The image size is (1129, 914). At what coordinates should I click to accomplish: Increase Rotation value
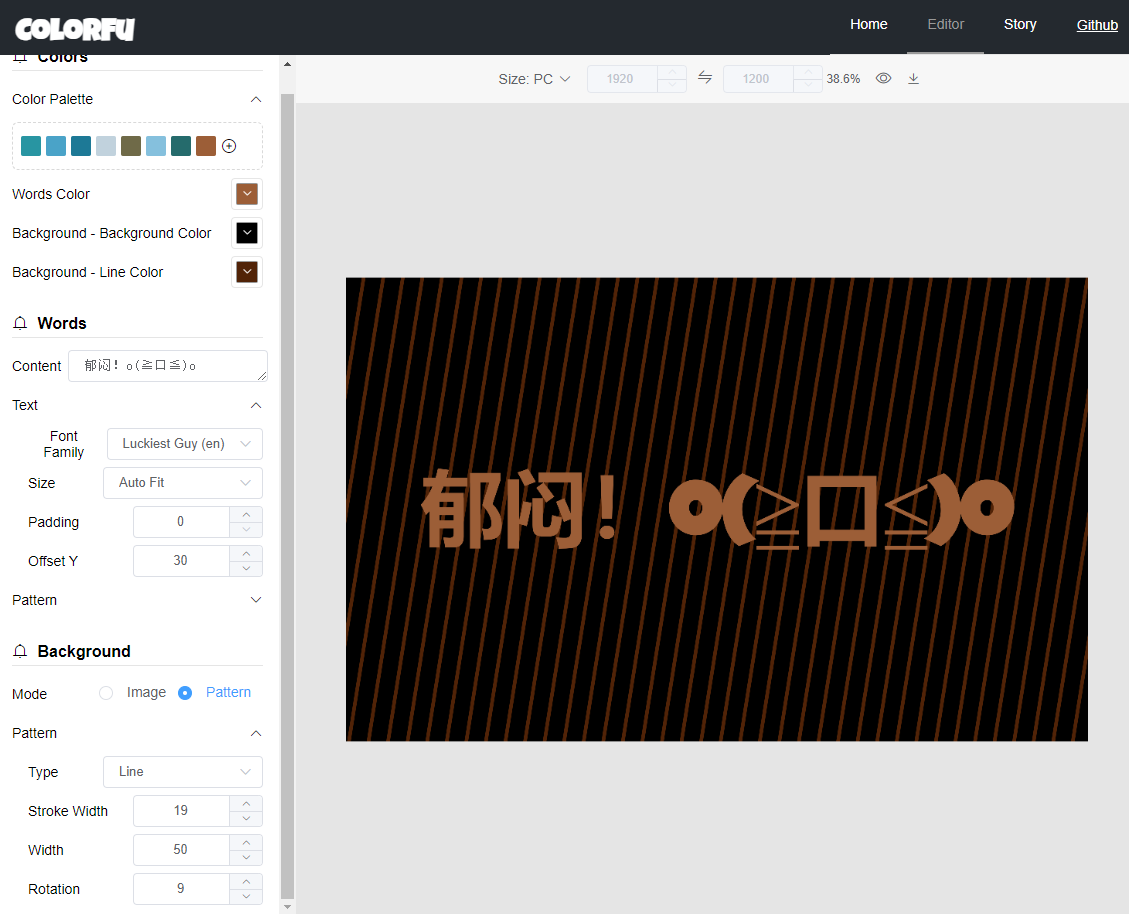pyautogui.click(x=246, y=881)
